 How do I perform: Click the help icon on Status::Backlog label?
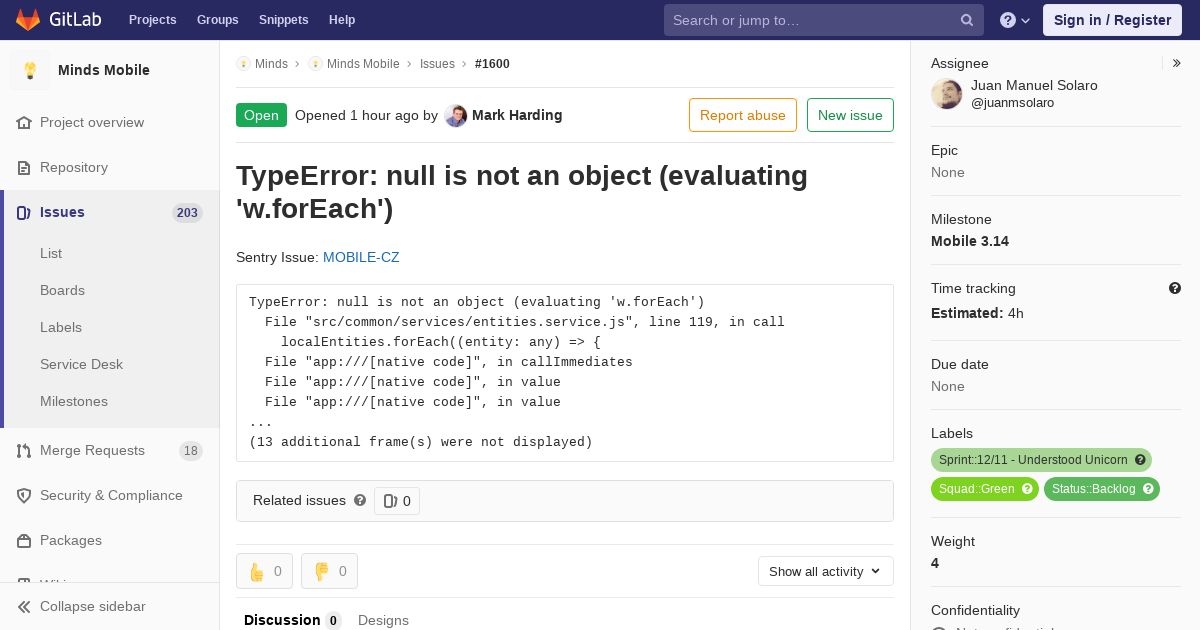pyautogui.click(x=1147, y=489)
